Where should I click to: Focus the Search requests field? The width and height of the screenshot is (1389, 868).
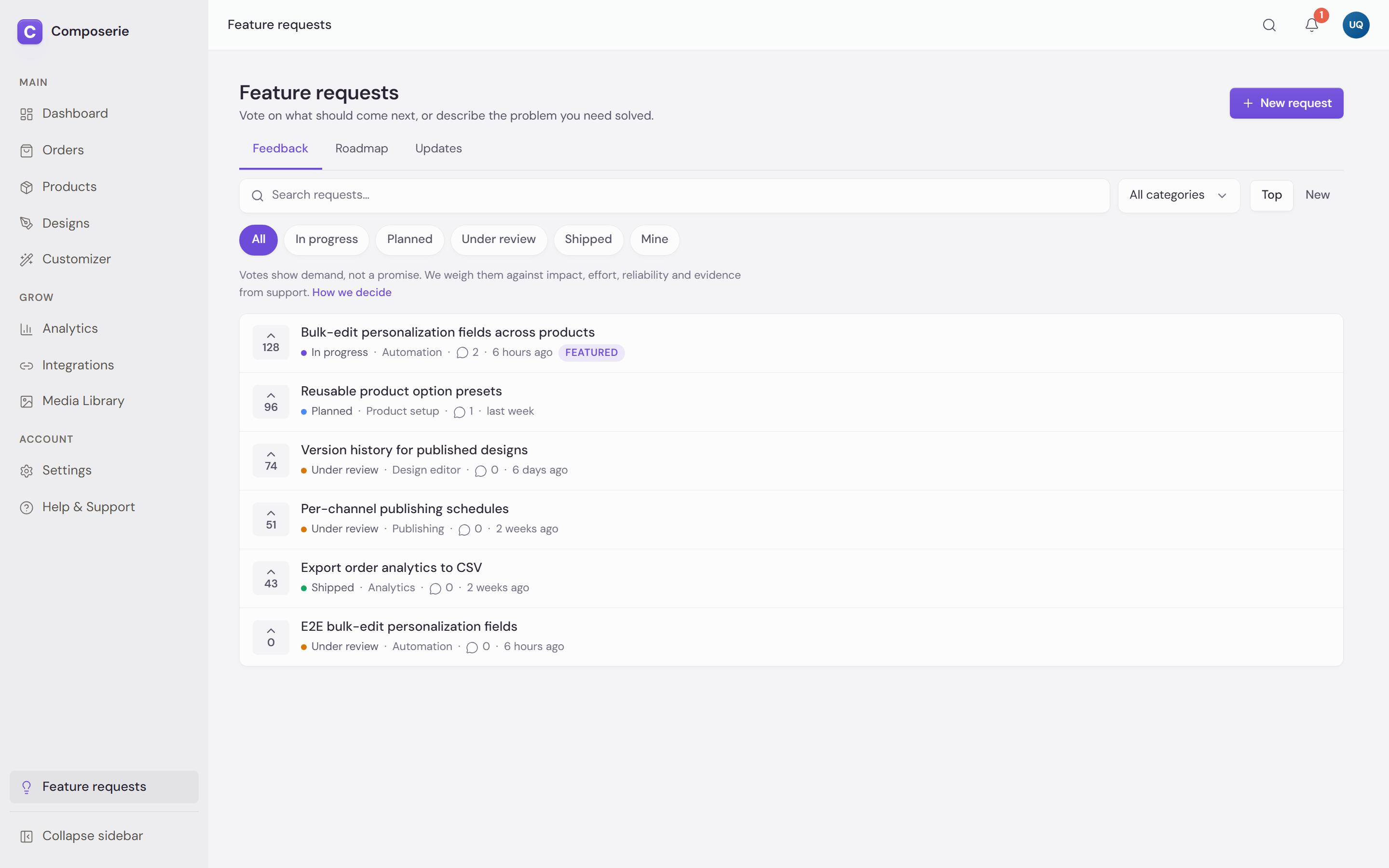coord(674,196)
